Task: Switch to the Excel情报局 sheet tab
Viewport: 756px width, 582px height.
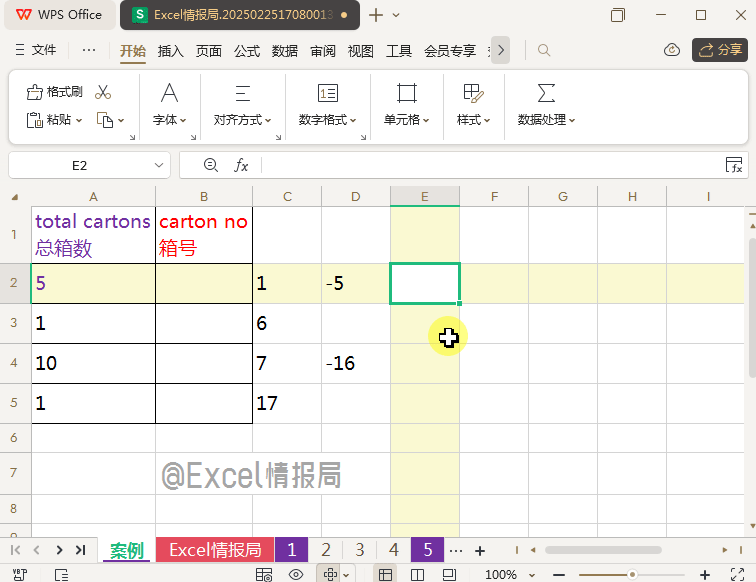Action: (x=214, y=550)
